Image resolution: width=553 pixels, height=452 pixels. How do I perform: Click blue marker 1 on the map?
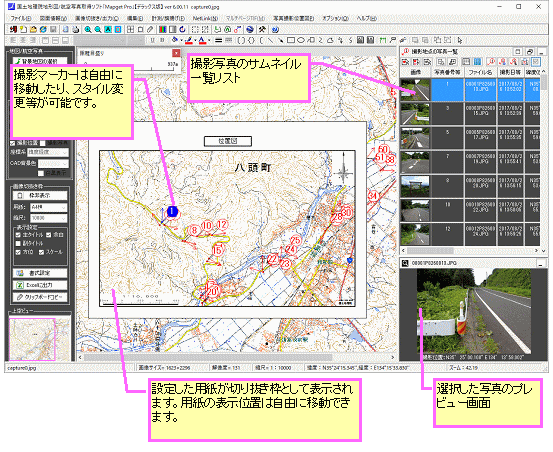[x=172, y=212]
